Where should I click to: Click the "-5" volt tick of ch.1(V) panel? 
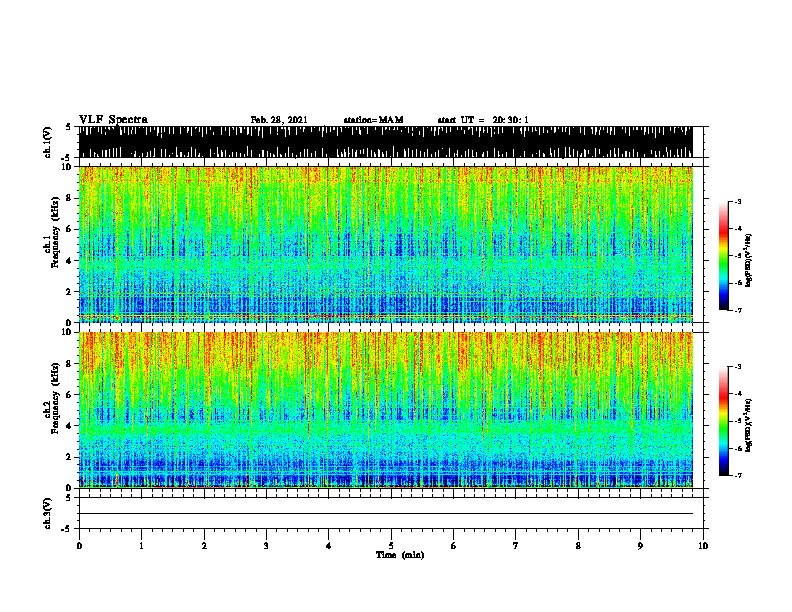click(67, 158)
